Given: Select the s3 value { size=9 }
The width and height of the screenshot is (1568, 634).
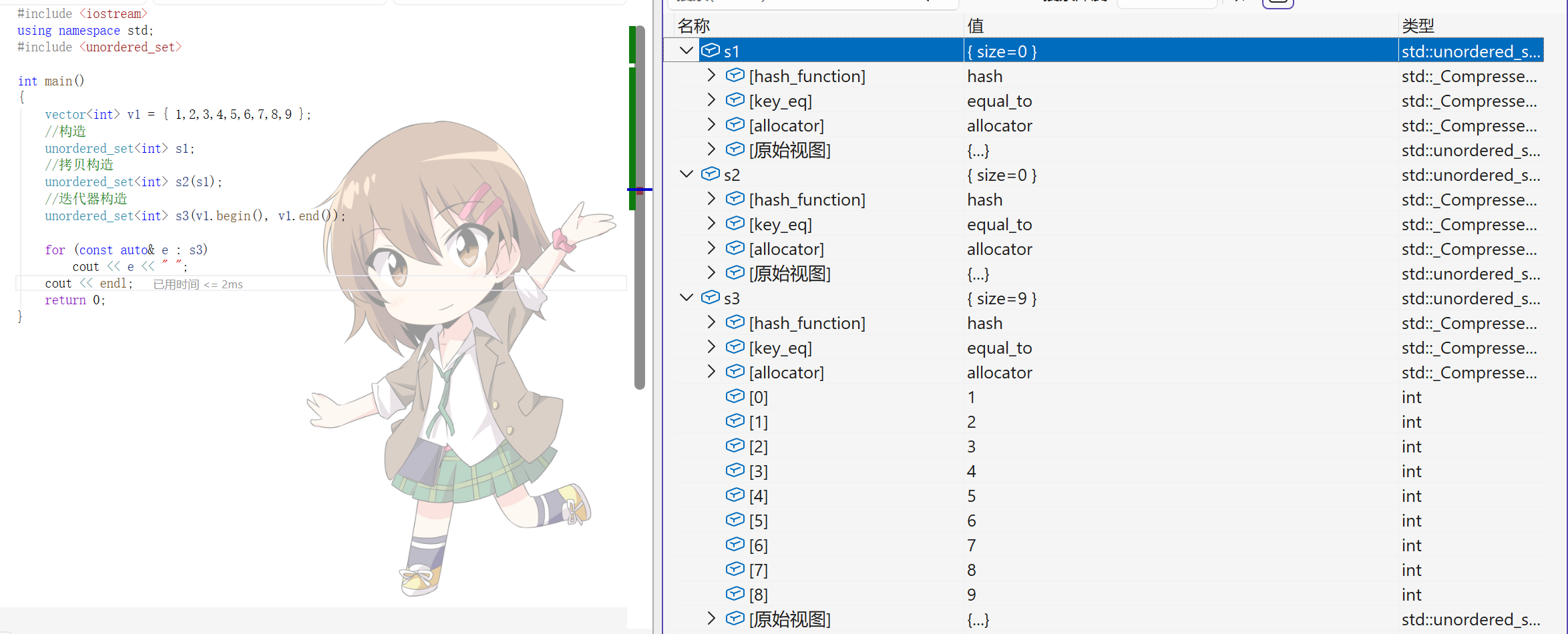Looking at the screenshot, I should (1002, 298).
